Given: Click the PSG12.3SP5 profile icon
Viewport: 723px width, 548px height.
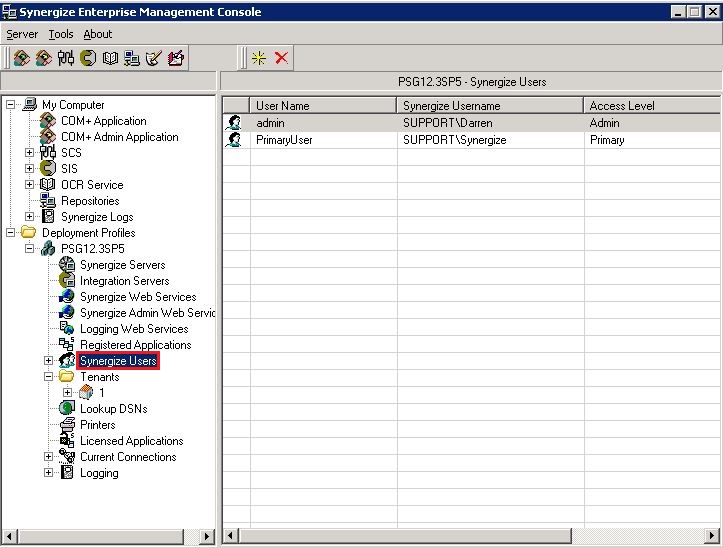Looking at the screenshot, I should [48, 249].
